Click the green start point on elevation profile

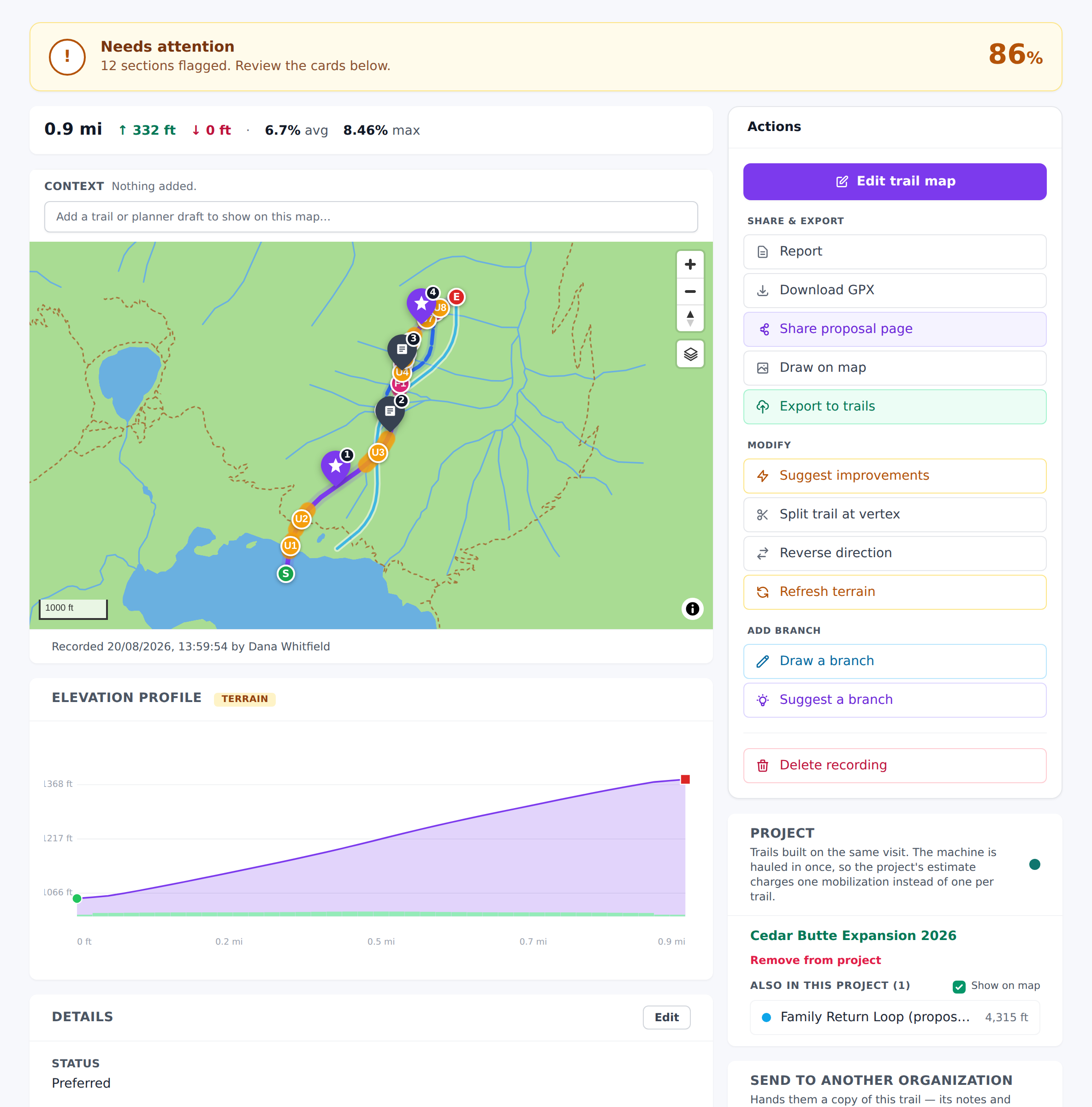[77, 899]
